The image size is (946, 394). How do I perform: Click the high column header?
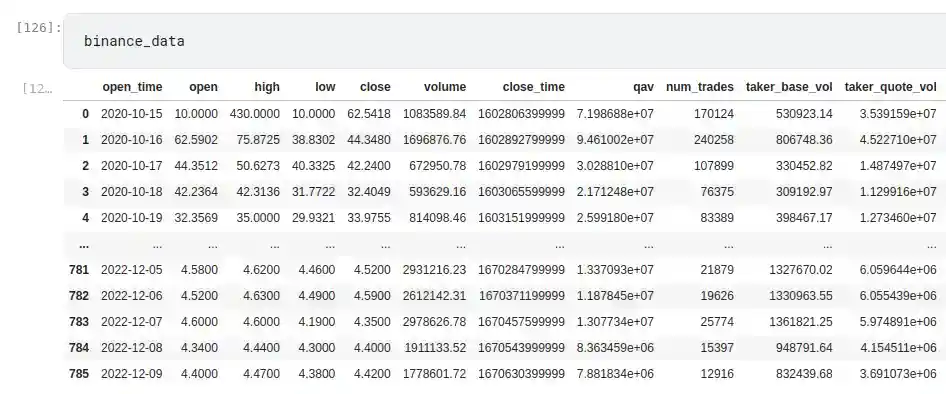pyautogui.click(x=267, y=87)
